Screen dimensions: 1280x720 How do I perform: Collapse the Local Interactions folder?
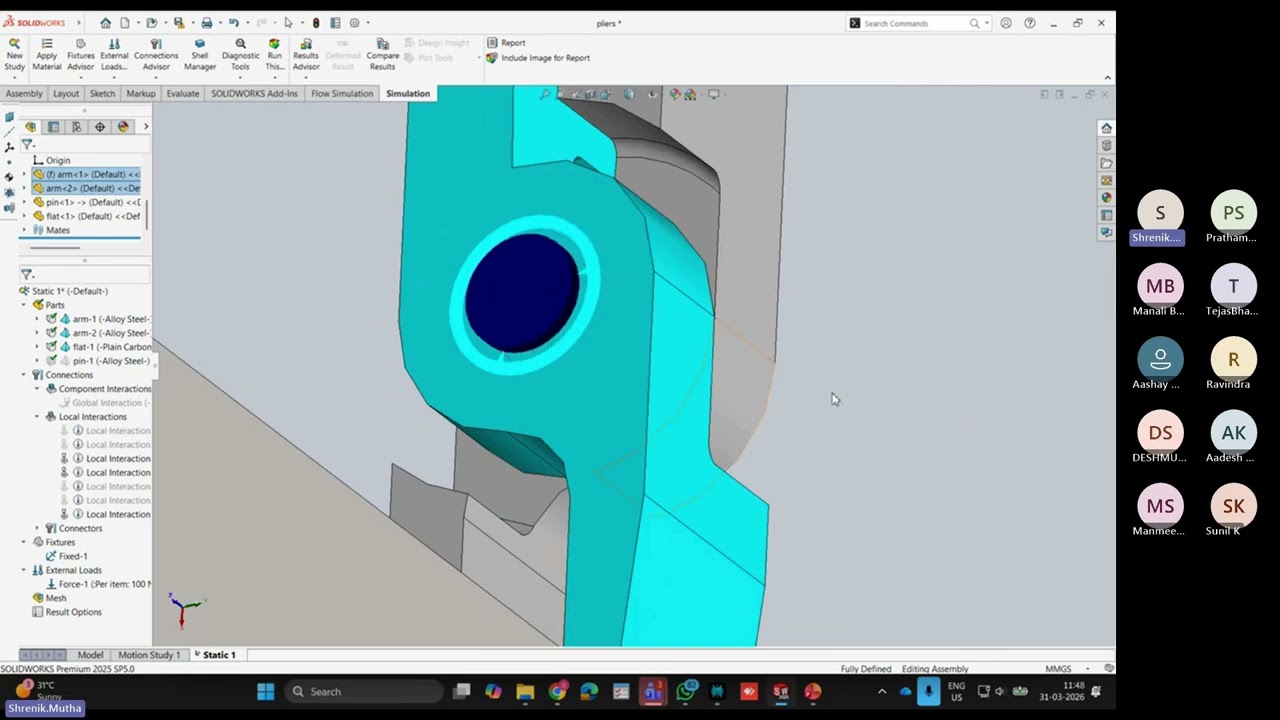point(38,417)
